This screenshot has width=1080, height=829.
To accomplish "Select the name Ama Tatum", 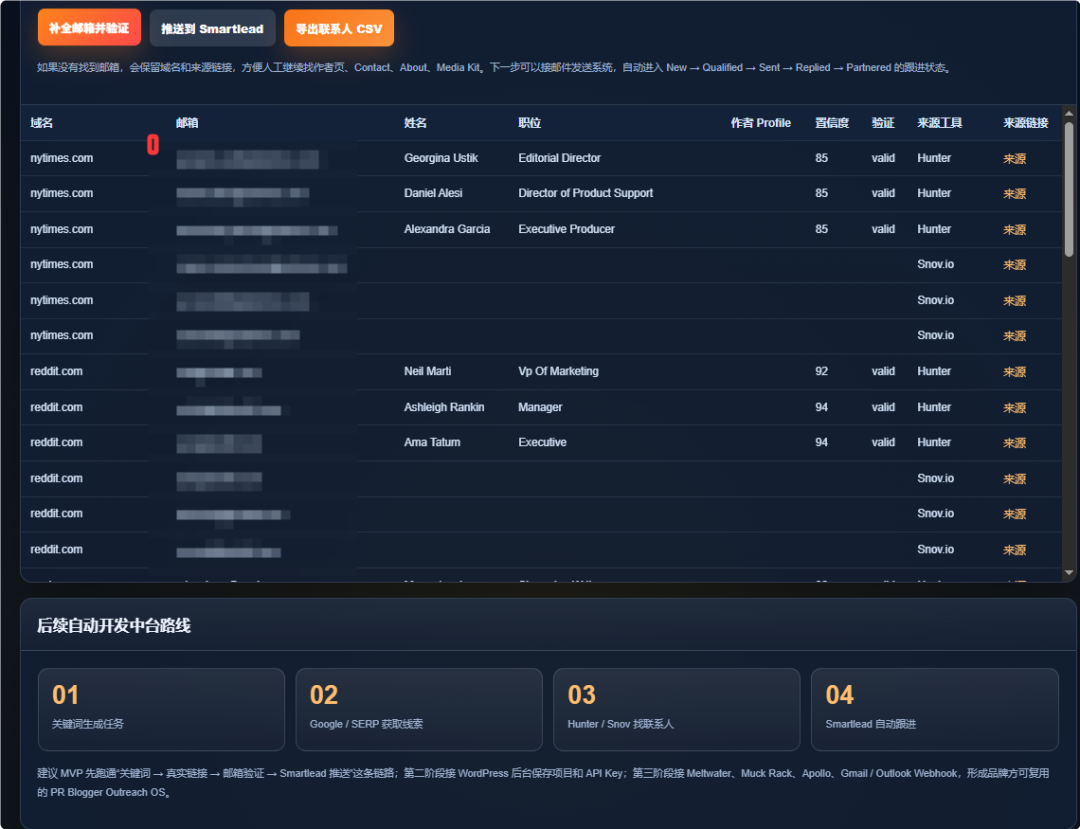I will [432, 442].
